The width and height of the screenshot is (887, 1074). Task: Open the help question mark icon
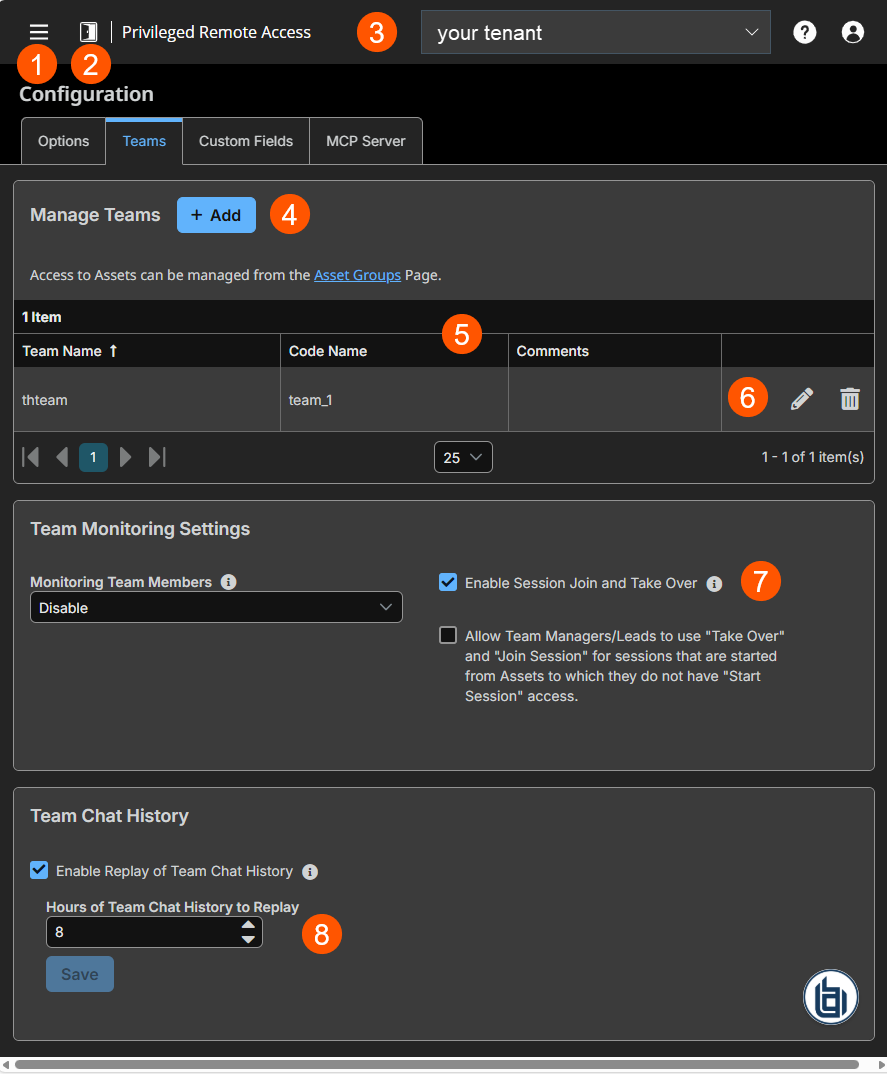click(x=804, y=31)
